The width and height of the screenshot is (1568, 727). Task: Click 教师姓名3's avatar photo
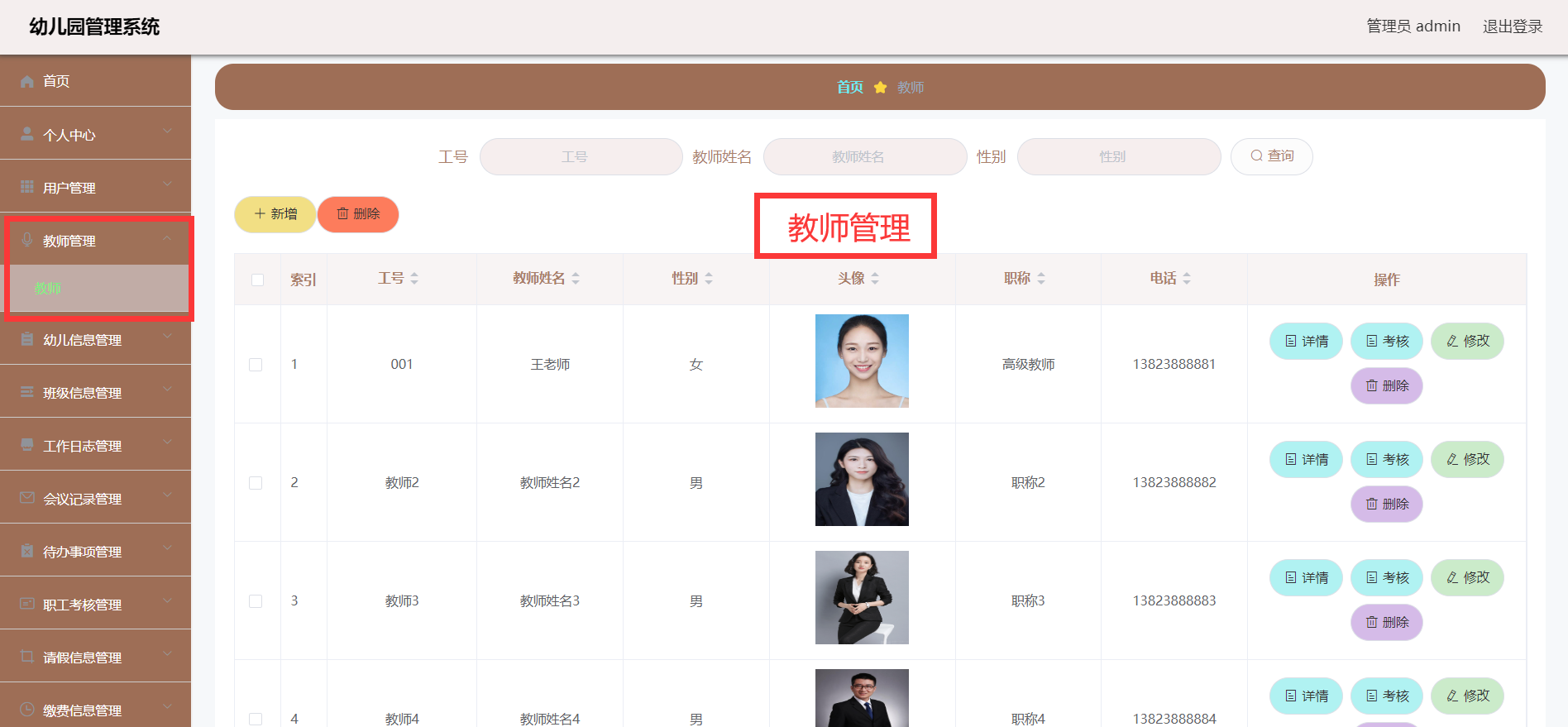pyautogui.click(x=862, y=597)
